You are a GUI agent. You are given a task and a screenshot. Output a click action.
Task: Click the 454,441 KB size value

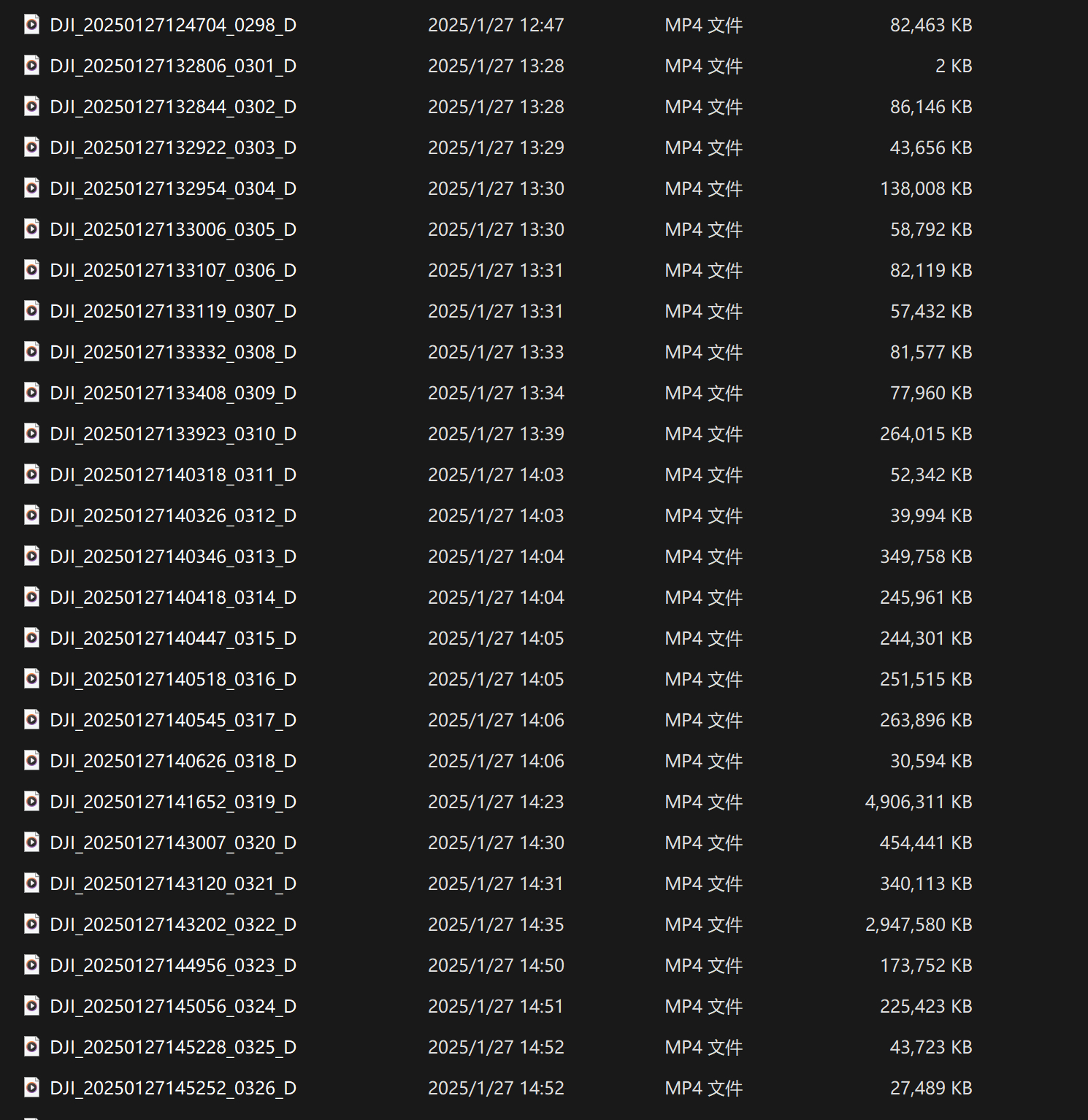coord(926,843)
